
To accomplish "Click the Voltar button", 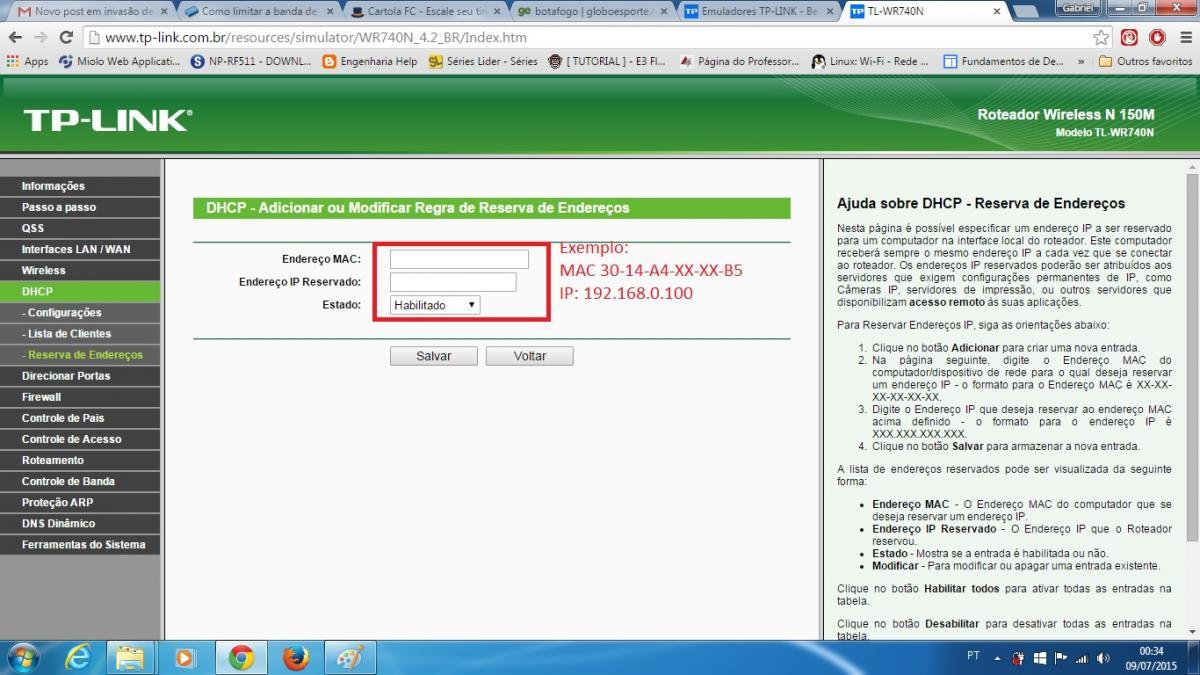I will pyautogui.click(x=530, y=356).
